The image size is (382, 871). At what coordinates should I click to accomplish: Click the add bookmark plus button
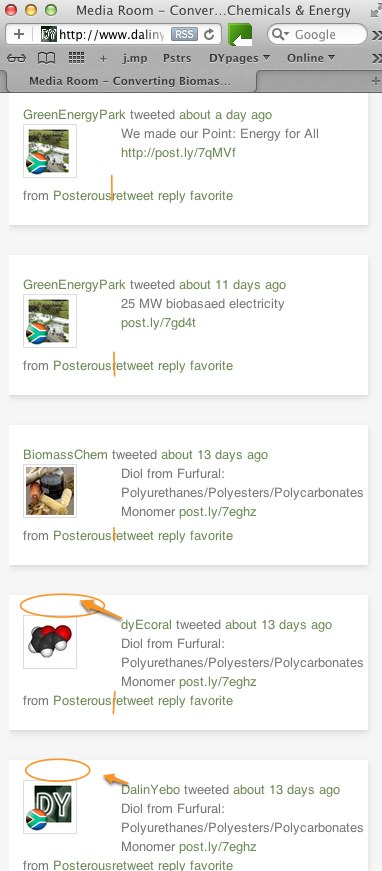click(x=19, y=34)
